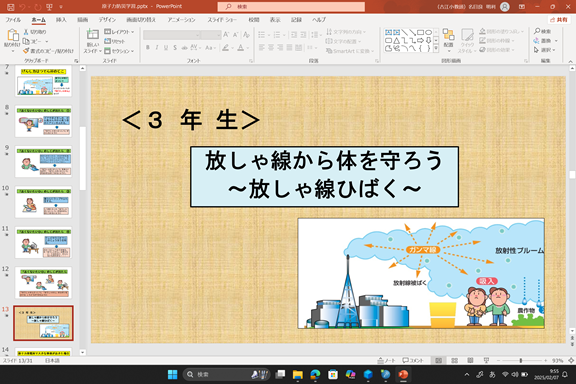The width and height of the screenshot is (576, 384).
Task: Open the レイアウト dropdown
Action: click(x=119, y=32)
